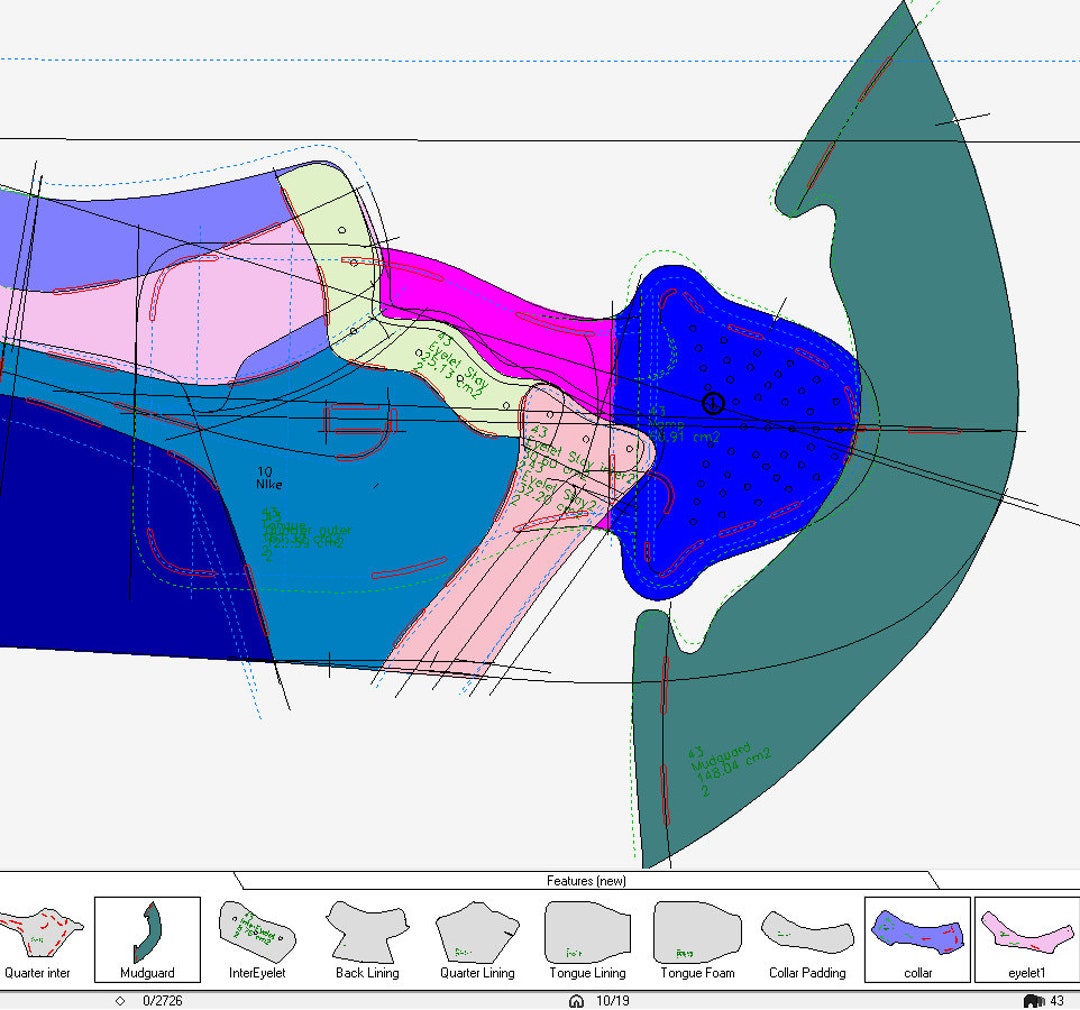
Task: Select the Mudguard feature thumbnail
Action: (147, 940)
